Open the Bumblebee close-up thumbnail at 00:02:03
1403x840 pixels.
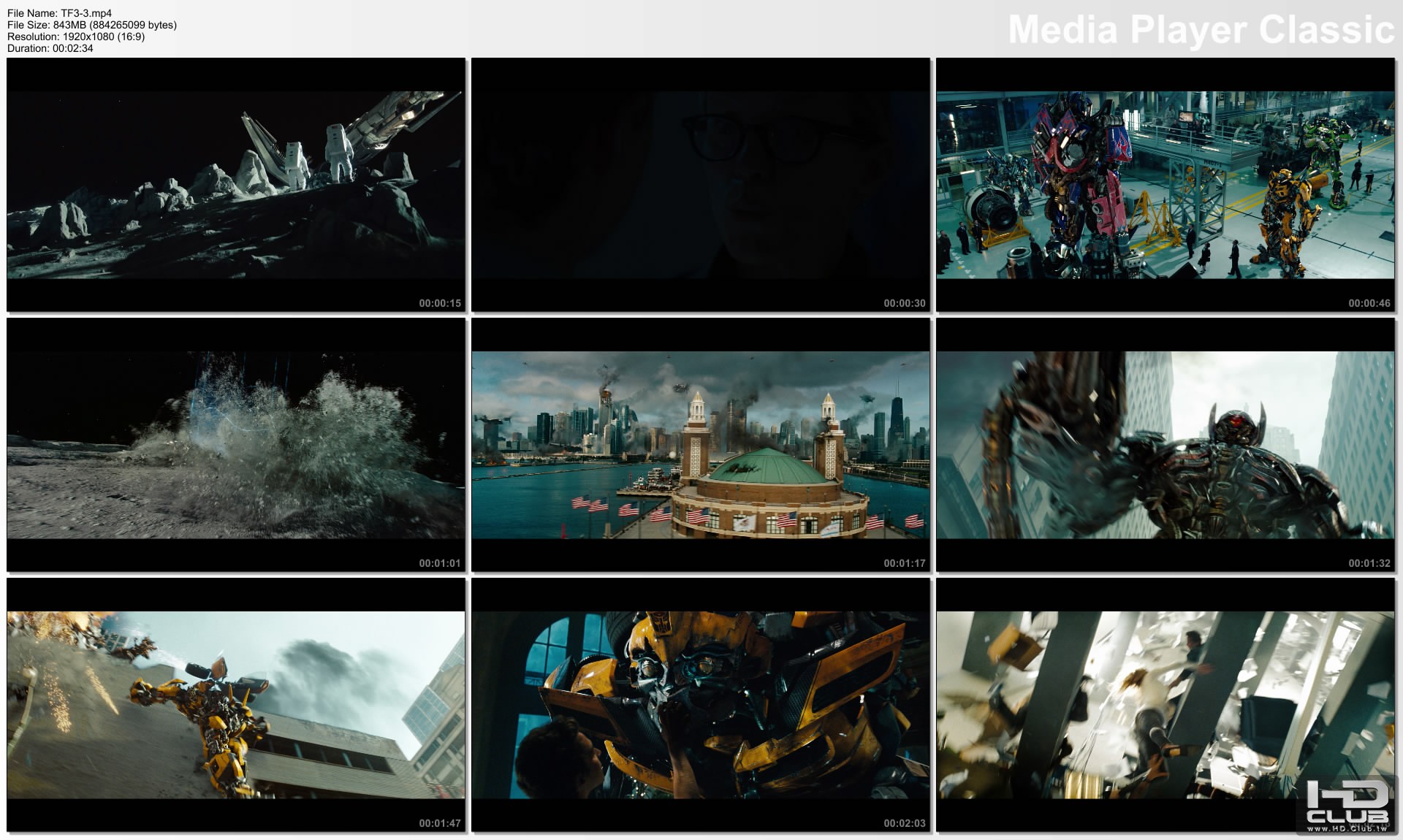(x=701, y=705)
